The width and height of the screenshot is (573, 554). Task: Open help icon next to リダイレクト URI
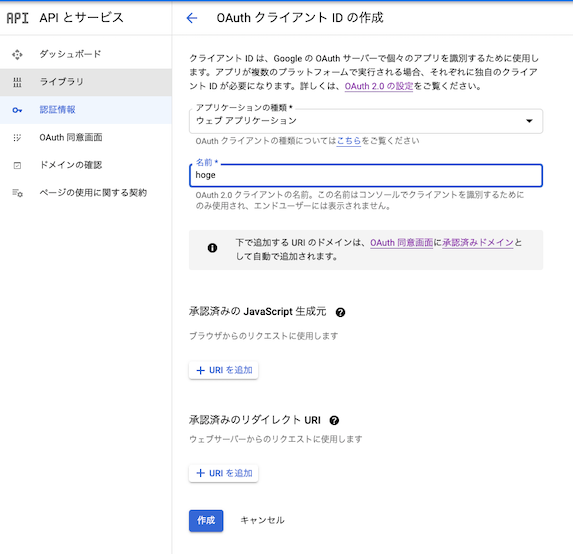coord(334,421)
